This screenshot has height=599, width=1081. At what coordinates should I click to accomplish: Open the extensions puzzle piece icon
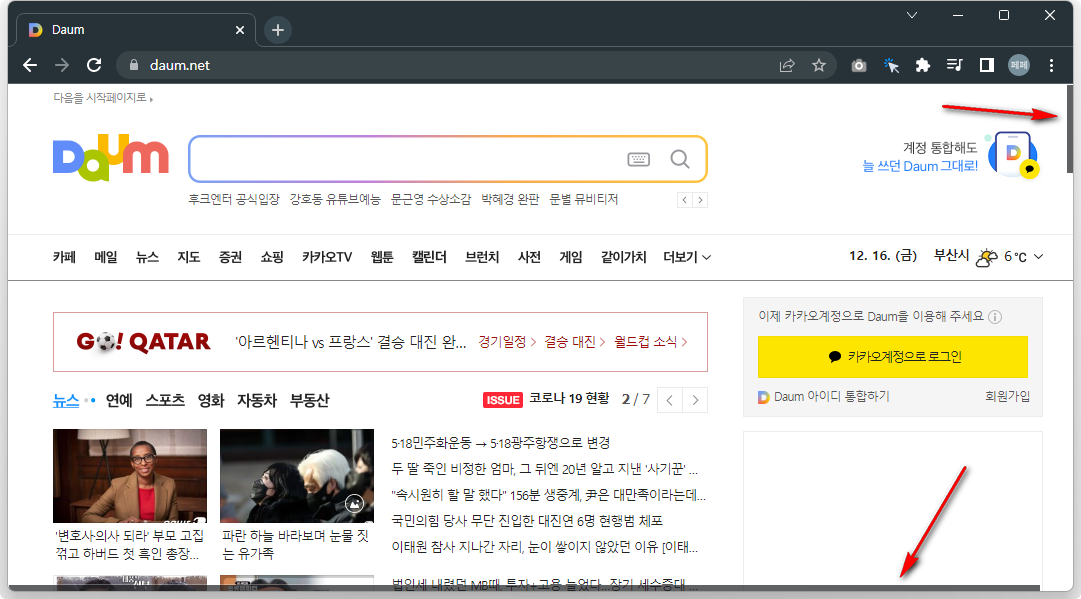[922, 65]
